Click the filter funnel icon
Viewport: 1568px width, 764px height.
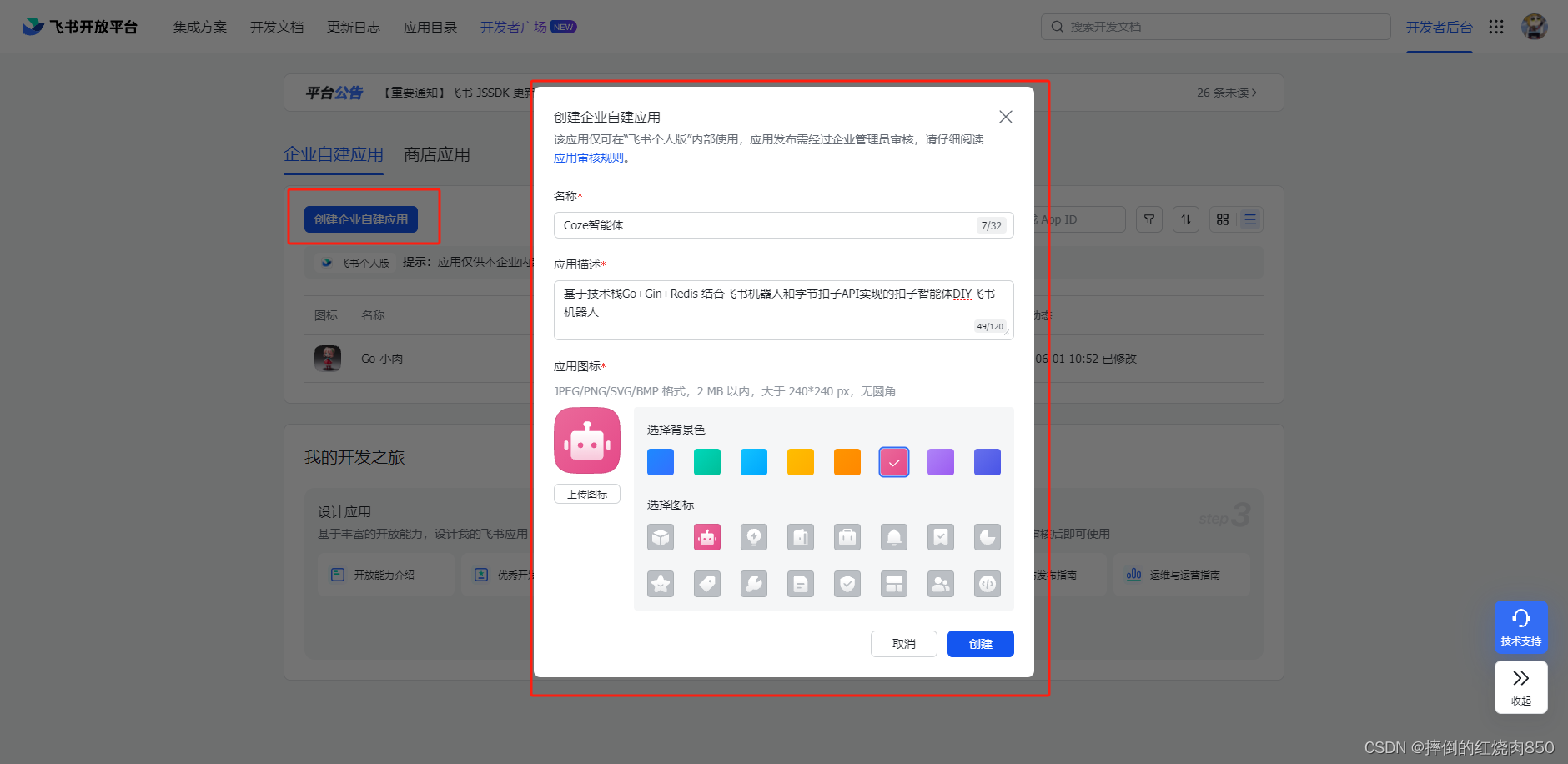[1149, 219]
